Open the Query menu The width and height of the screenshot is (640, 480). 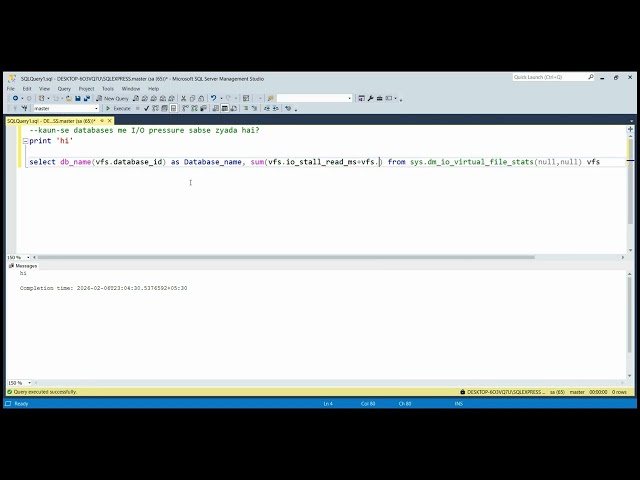point(64,89)
